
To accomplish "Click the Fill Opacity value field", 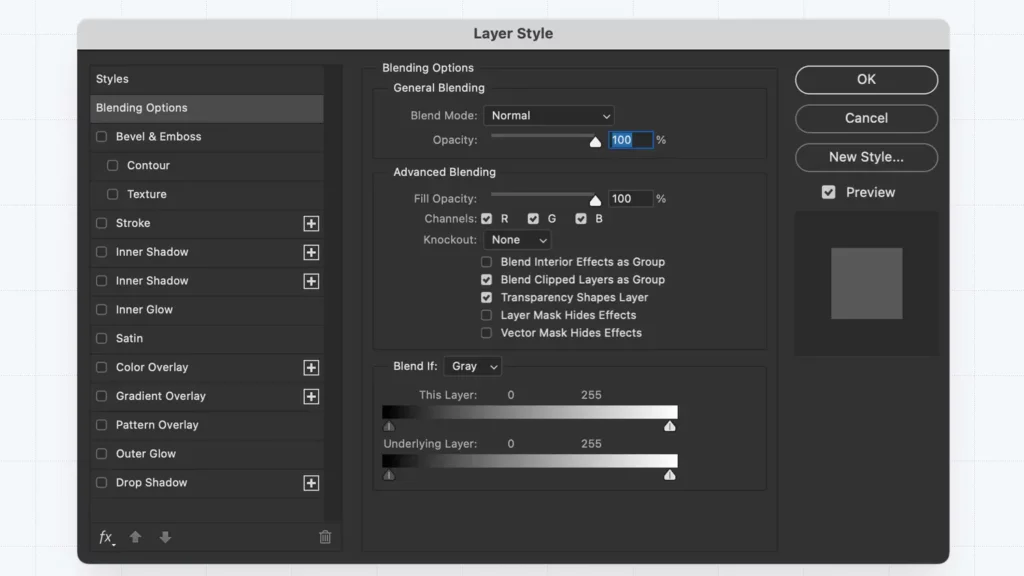I will coord(630,199).
